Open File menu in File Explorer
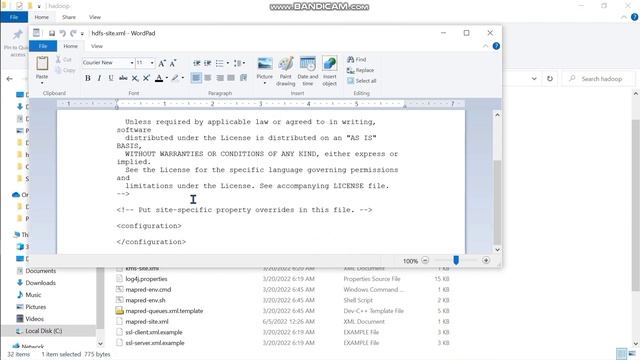The image size is (640, 360). 14,17
